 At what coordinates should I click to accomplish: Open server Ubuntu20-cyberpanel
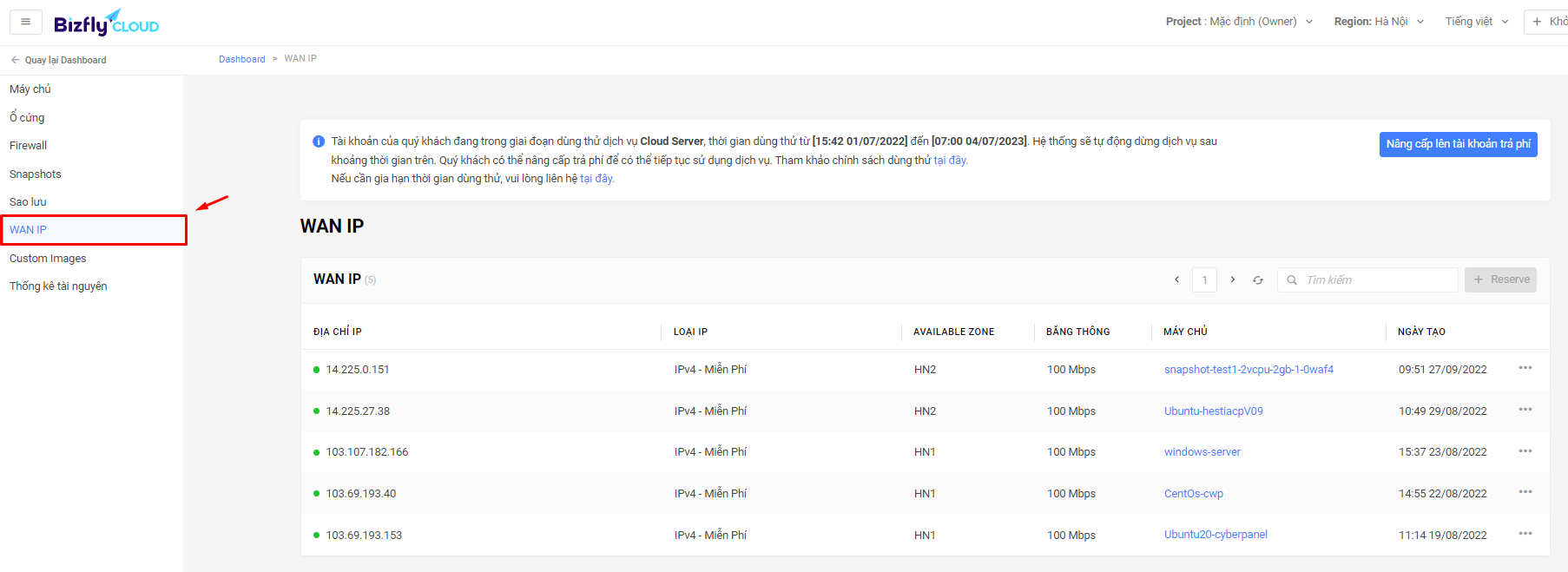1216,535
